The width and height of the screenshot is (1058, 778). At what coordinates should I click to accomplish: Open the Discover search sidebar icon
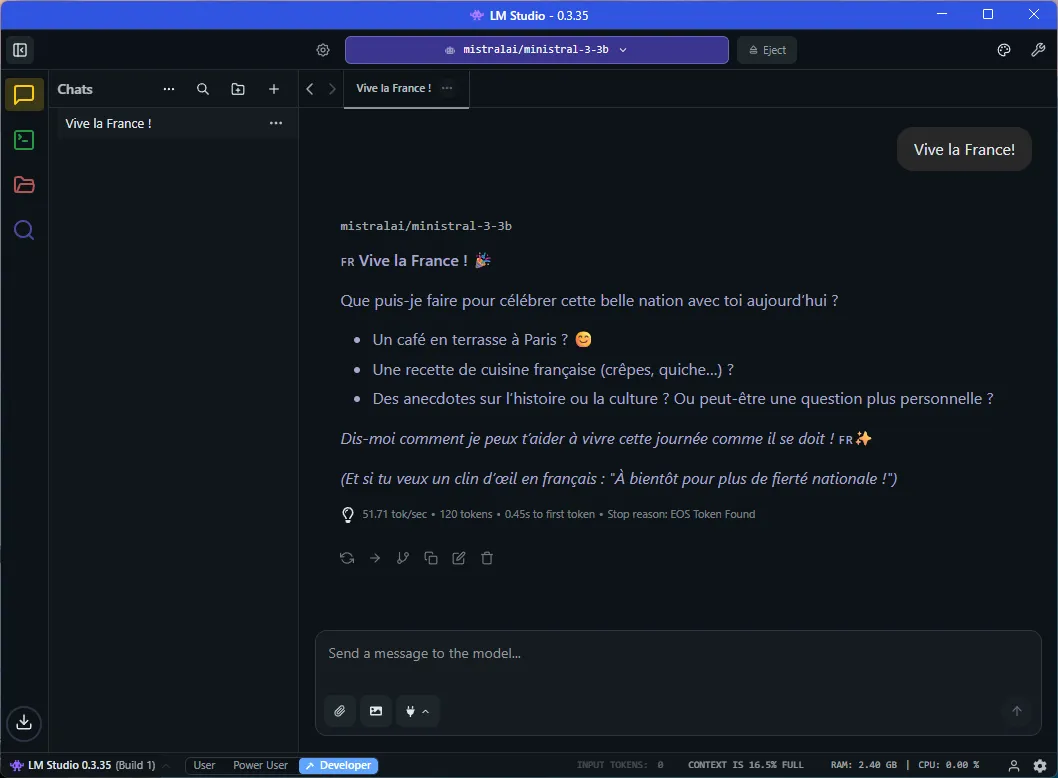23,229
